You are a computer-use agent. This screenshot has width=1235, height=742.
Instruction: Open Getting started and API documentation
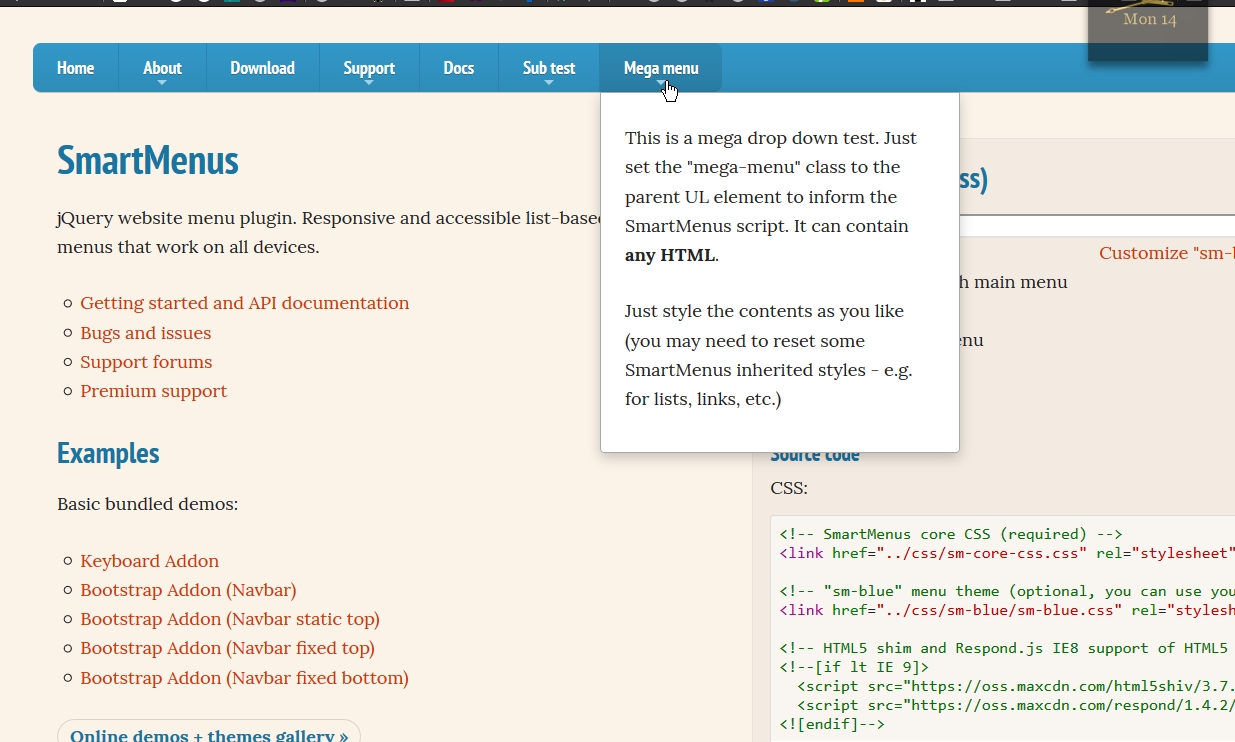(245, 302)
